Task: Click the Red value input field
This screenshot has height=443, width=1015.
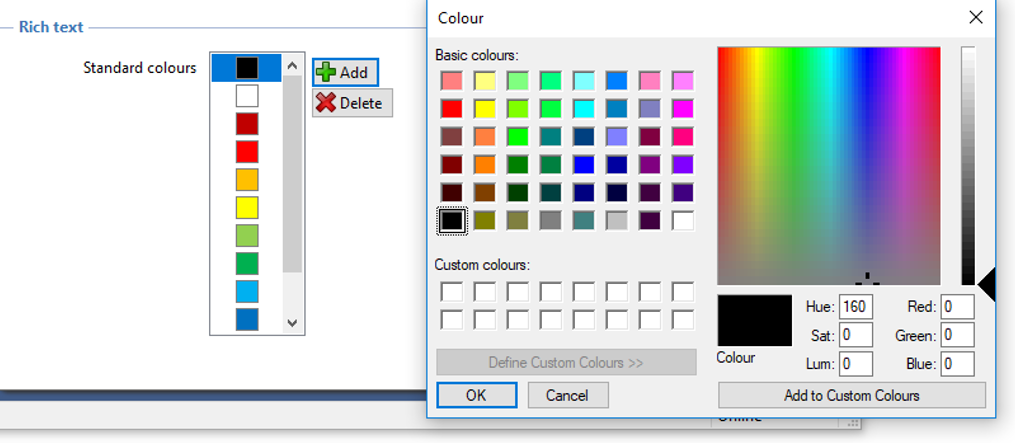Action: pyautogui.click(x=957, y=306)
